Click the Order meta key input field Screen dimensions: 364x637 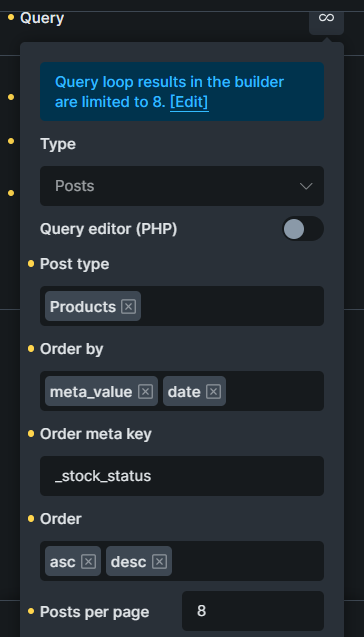coord(182,476)
